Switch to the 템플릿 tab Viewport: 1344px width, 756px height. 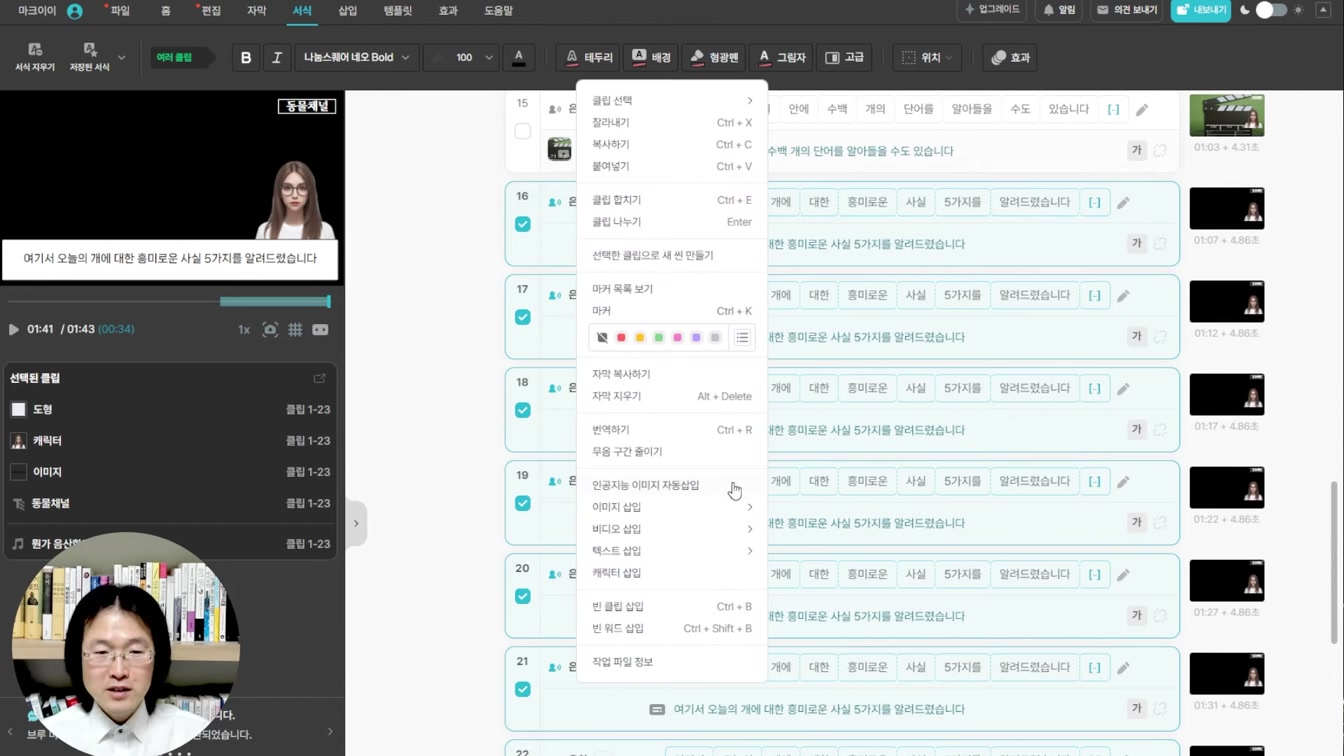click(398, 11)
